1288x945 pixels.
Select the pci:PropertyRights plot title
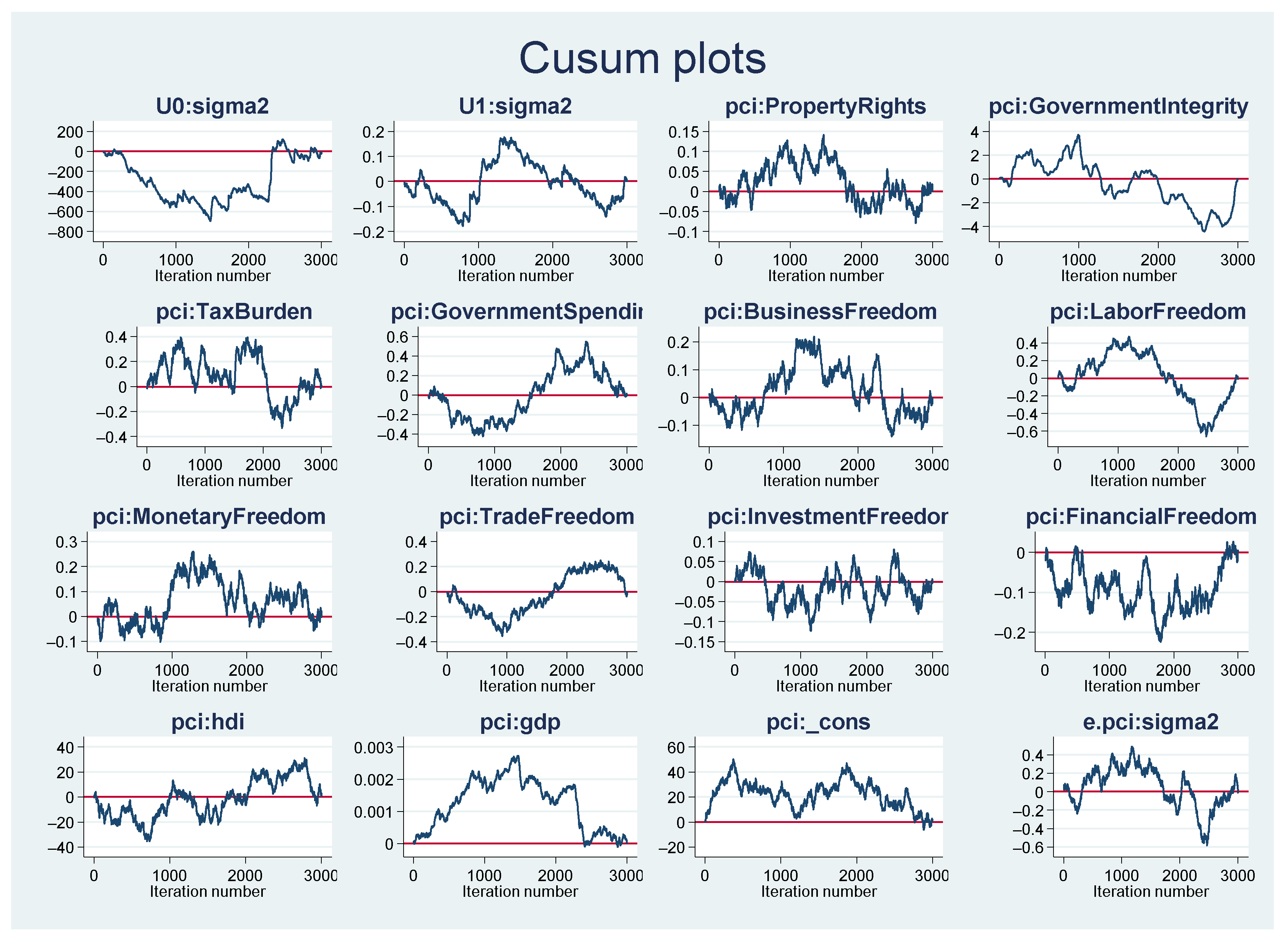825,106
